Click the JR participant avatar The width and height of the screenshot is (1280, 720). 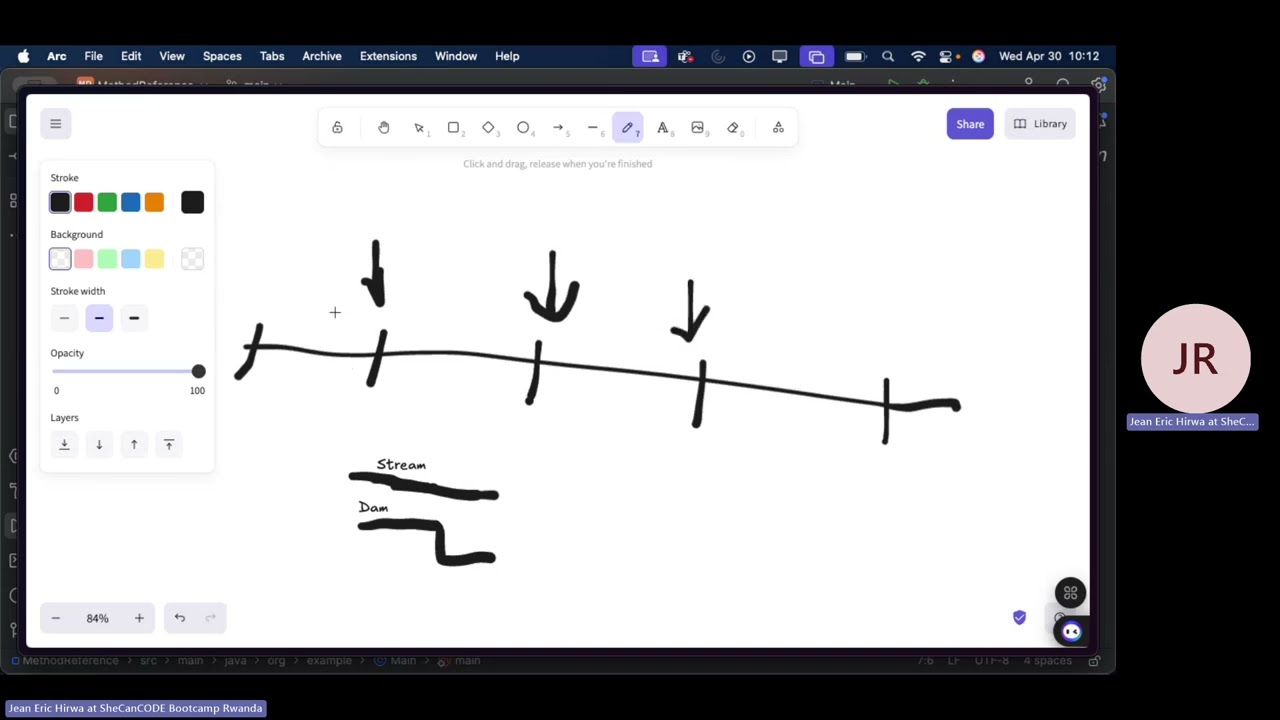pyautogui.click(x=1196, y=358)
